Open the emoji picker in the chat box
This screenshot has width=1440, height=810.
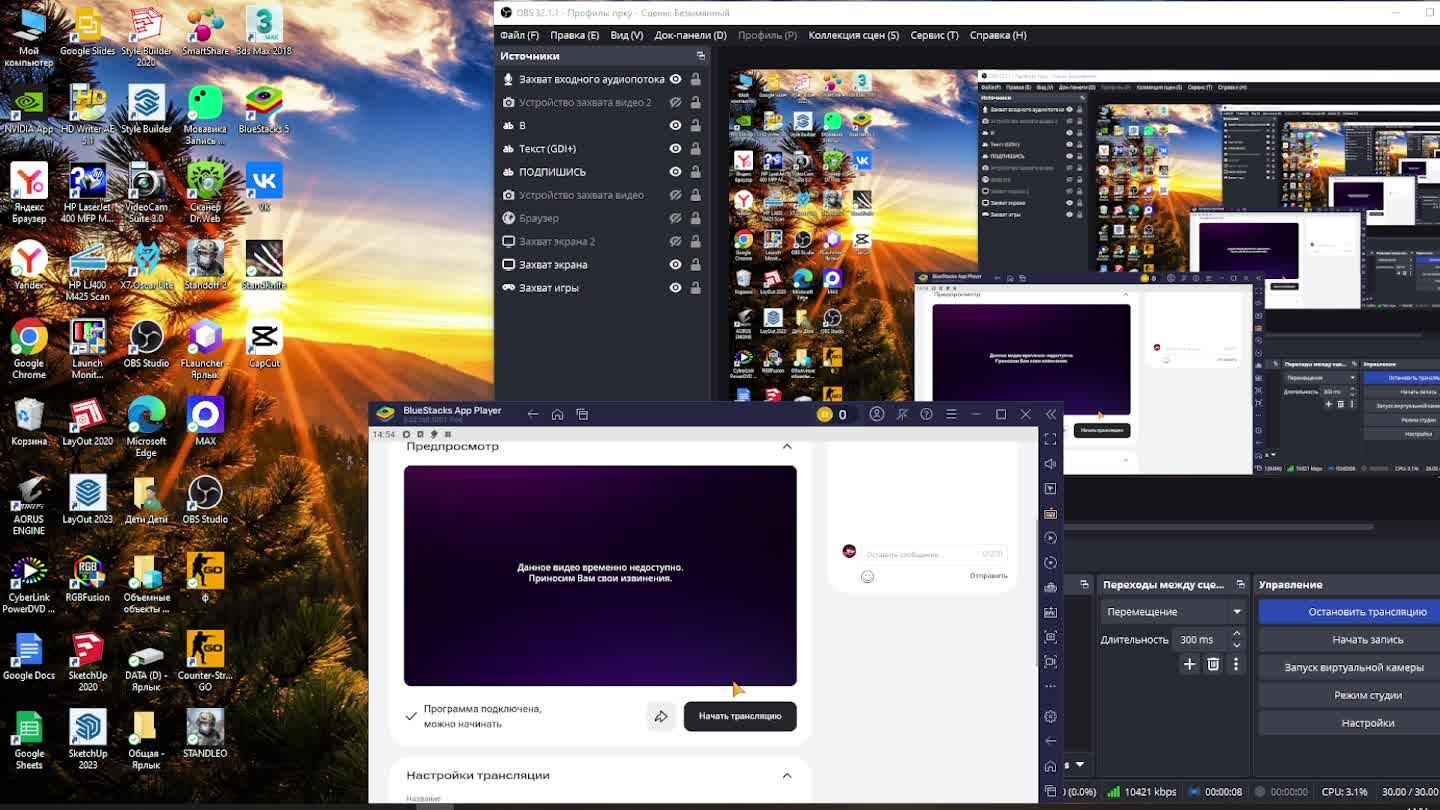click(x=867, y=576)
